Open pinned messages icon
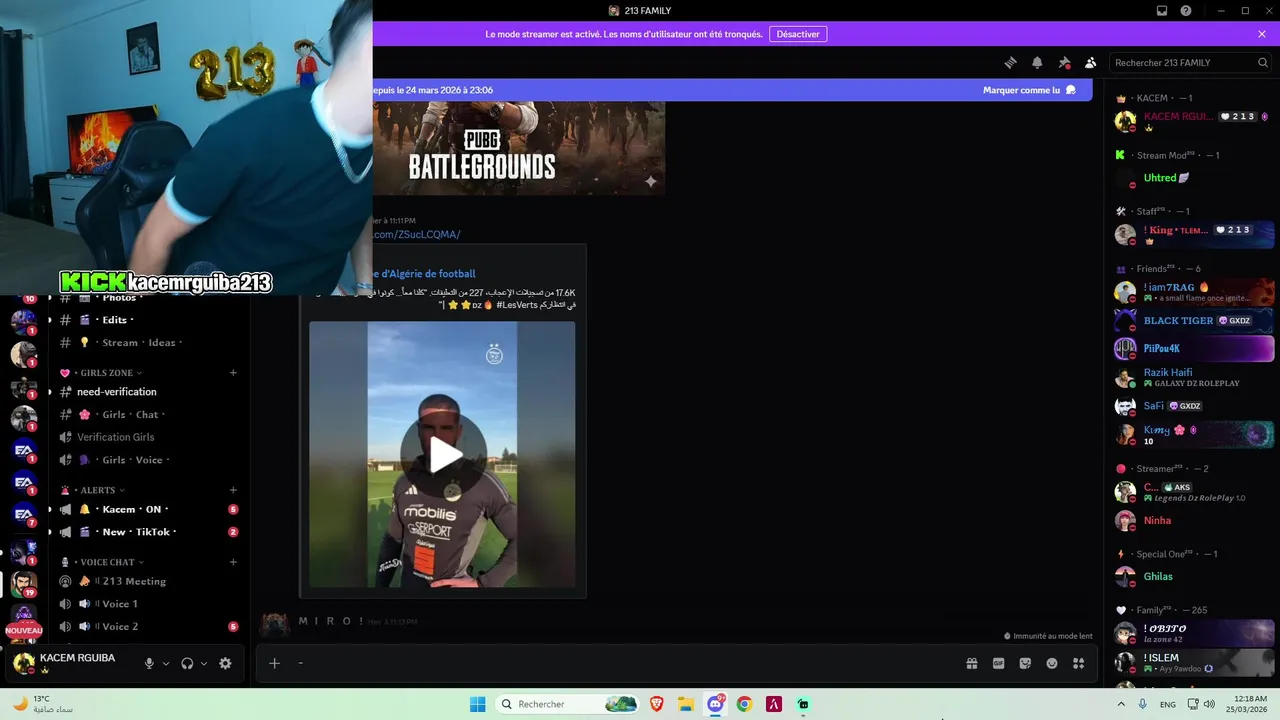The image size is (1280, 720). tap(1064, 62)
